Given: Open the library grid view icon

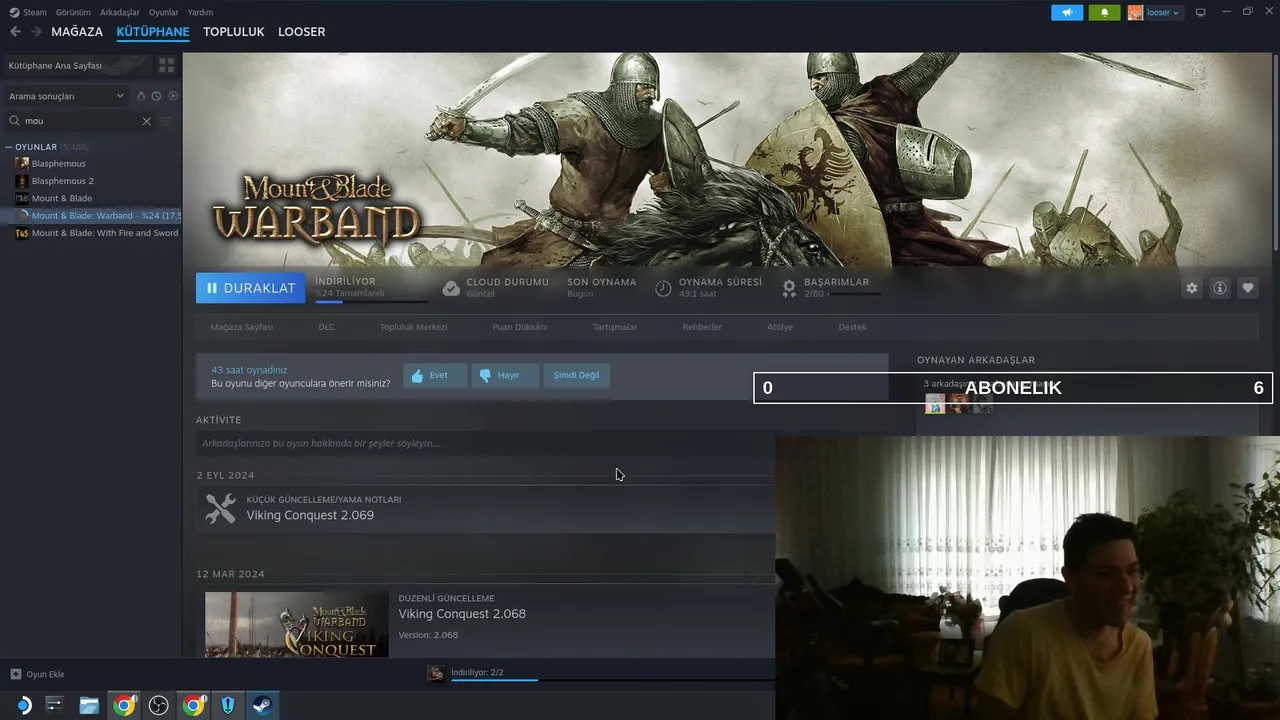Looking at the screenshot, I should 166,65.
